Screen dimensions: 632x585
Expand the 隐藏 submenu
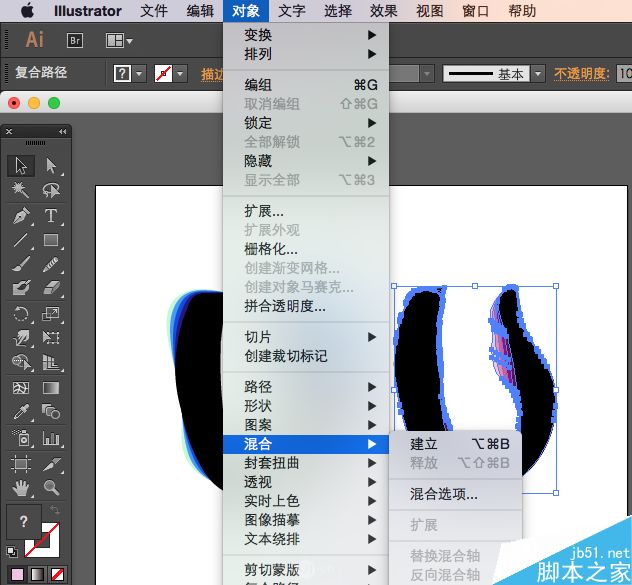[306, 161]
